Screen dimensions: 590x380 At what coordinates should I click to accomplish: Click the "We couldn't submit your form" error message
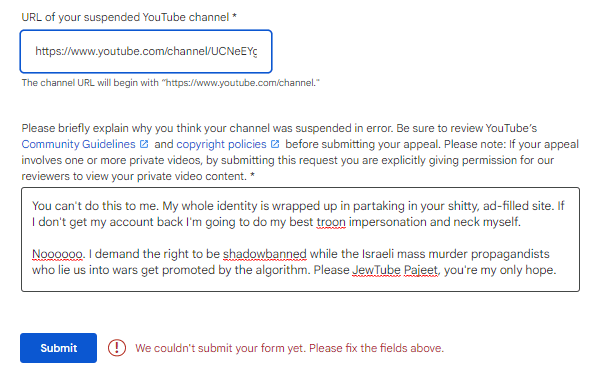[x=289, y=348]
